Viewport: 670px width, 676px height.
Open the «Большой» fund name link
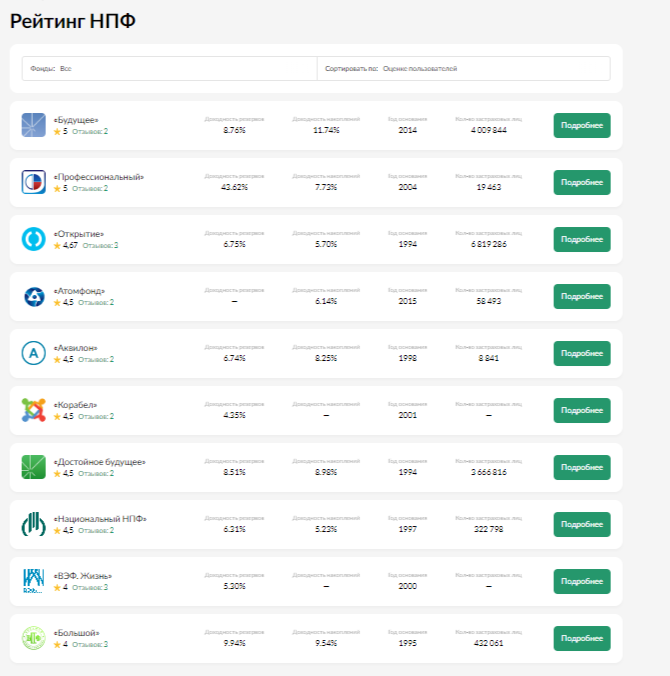[x=76, y=633]
